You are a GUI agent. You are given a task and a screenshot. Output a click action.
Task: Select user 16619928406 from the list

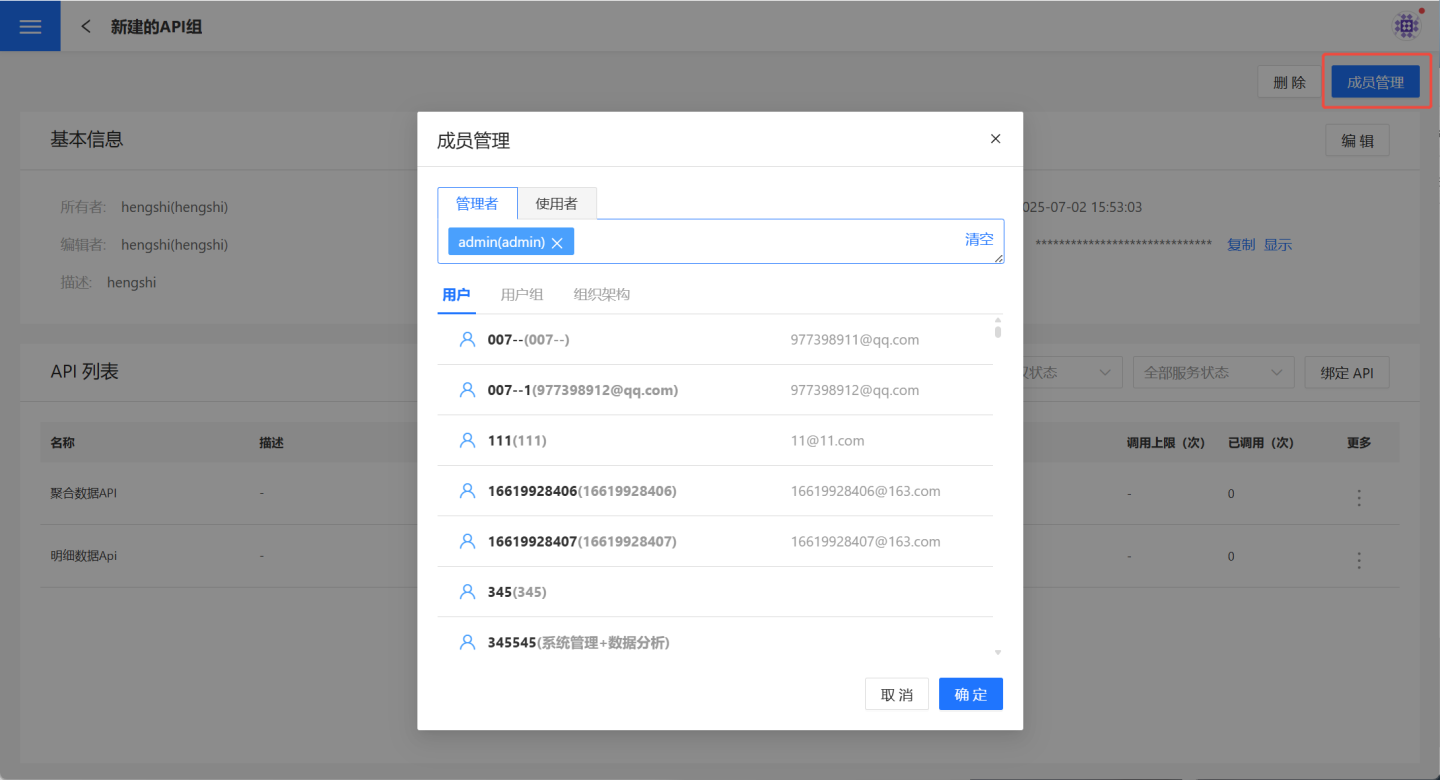[581, 491]
